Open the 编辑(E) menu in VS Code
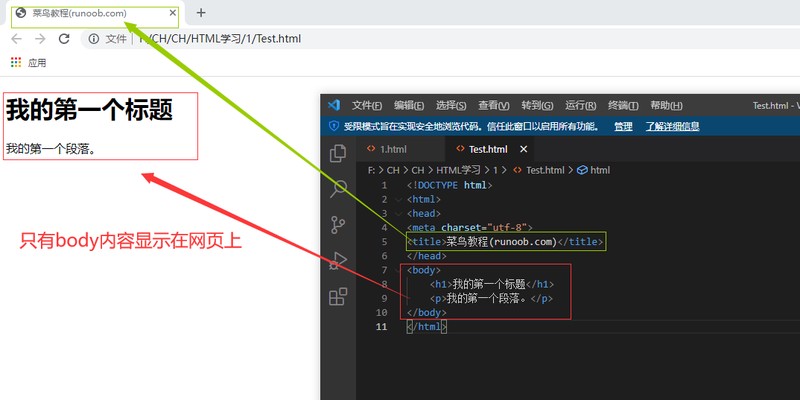The image size is (800, 400). (409, 106)
